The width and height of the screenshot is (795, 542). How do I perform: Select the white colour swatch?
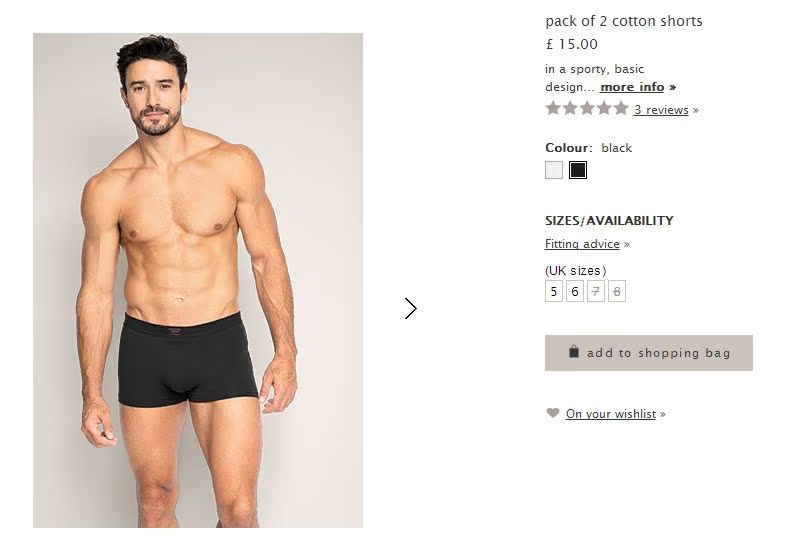pyautogui.click(x=554, y=170)
